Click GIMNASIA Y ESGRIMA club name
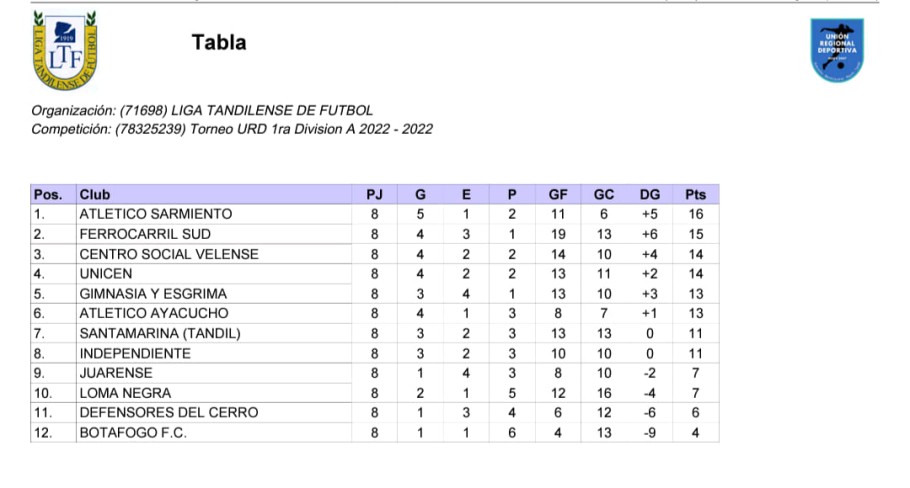The image size is (910, 488). (153, 294)
